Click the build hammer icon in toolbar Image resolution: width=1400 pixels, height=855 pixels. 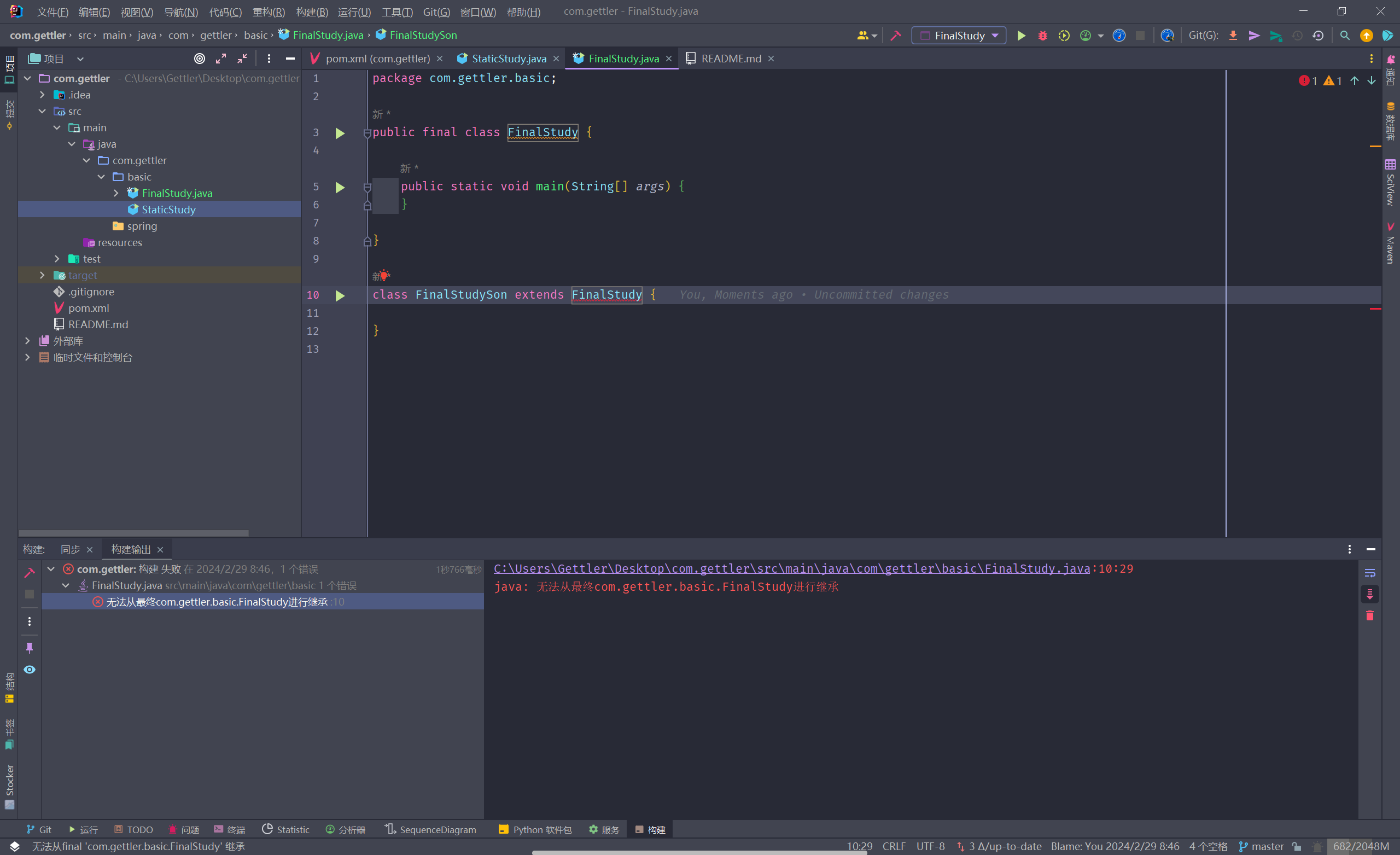(896, 36)
